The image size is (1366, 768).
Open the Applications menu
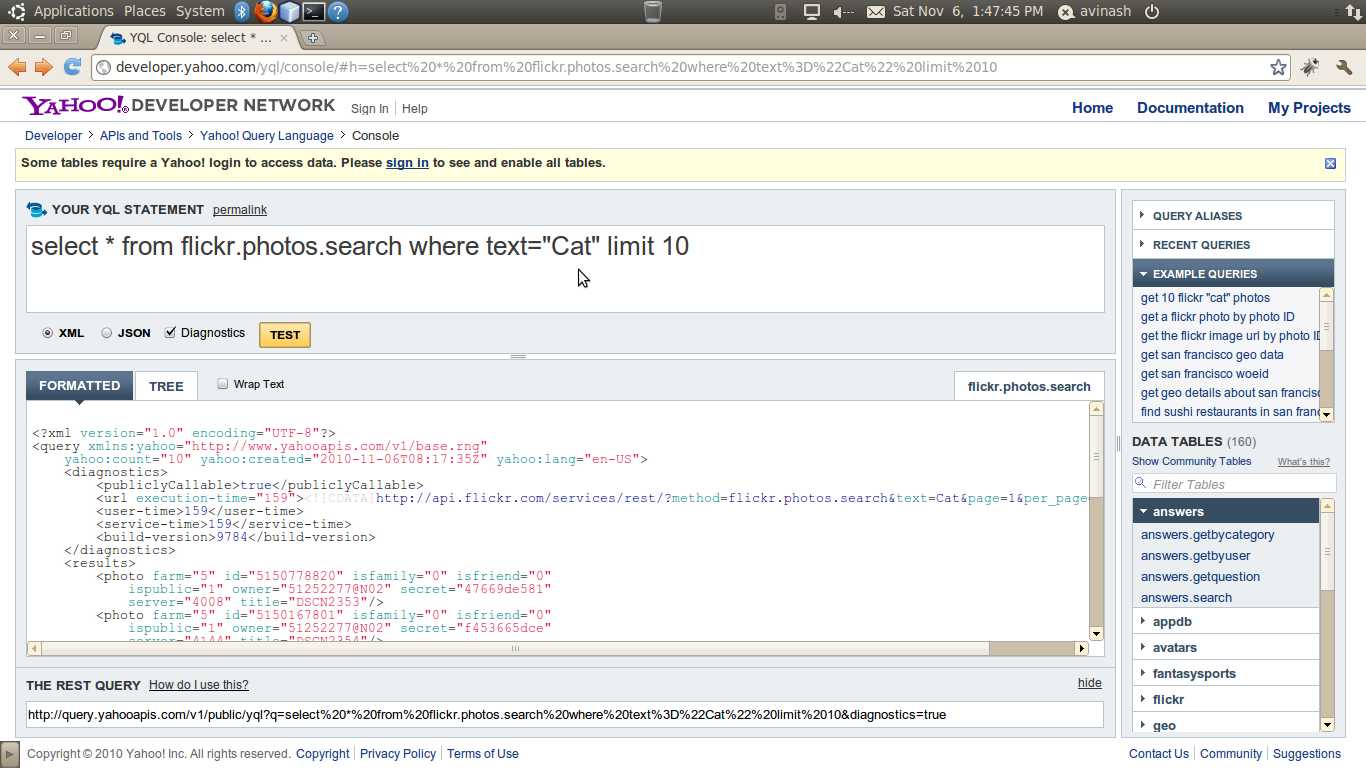(73, 12)
